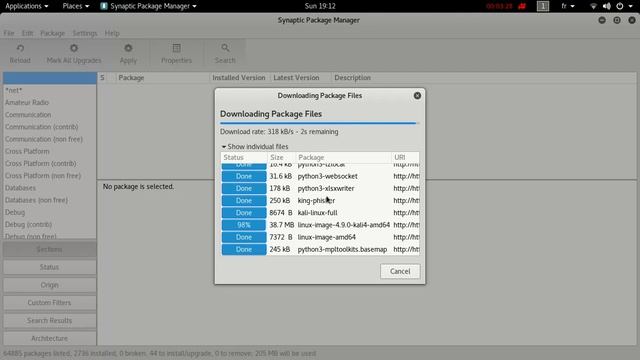The width and height of the screenshot is (640, 360).
Task: Click the URI column header
Action: point(405,158)
